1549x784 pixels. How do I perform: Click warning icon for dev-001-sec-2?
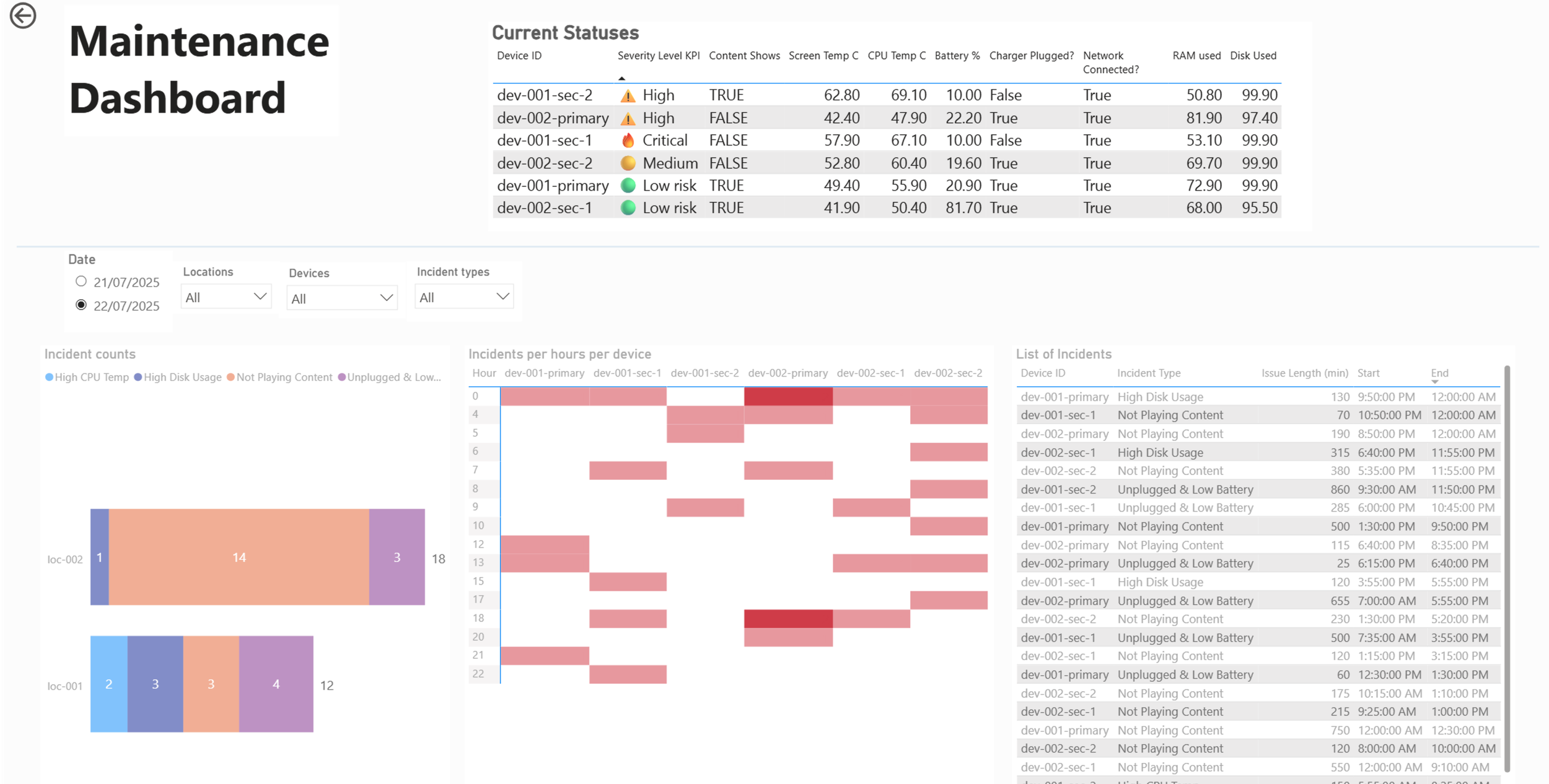tap(628, 96)
